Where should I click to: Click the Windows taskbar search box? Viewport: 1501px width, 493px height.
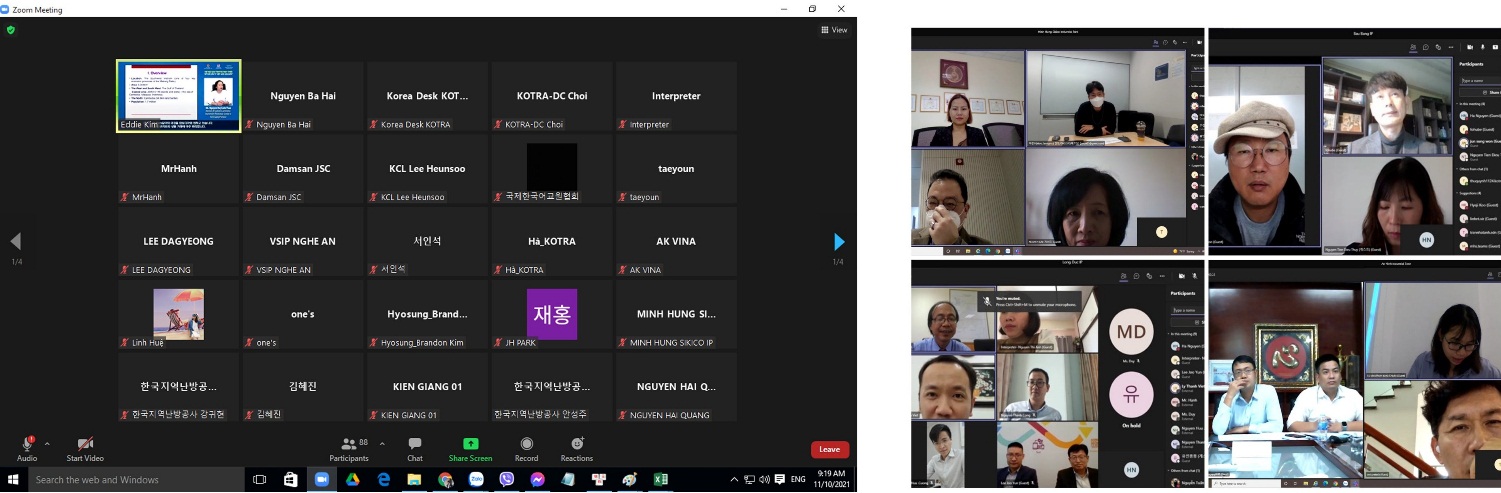pos(130,480)
